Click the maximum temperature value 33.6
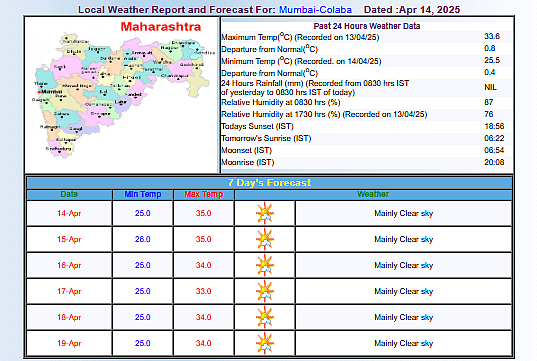Viewport: 537px width, 361px height. click(492, 36)
